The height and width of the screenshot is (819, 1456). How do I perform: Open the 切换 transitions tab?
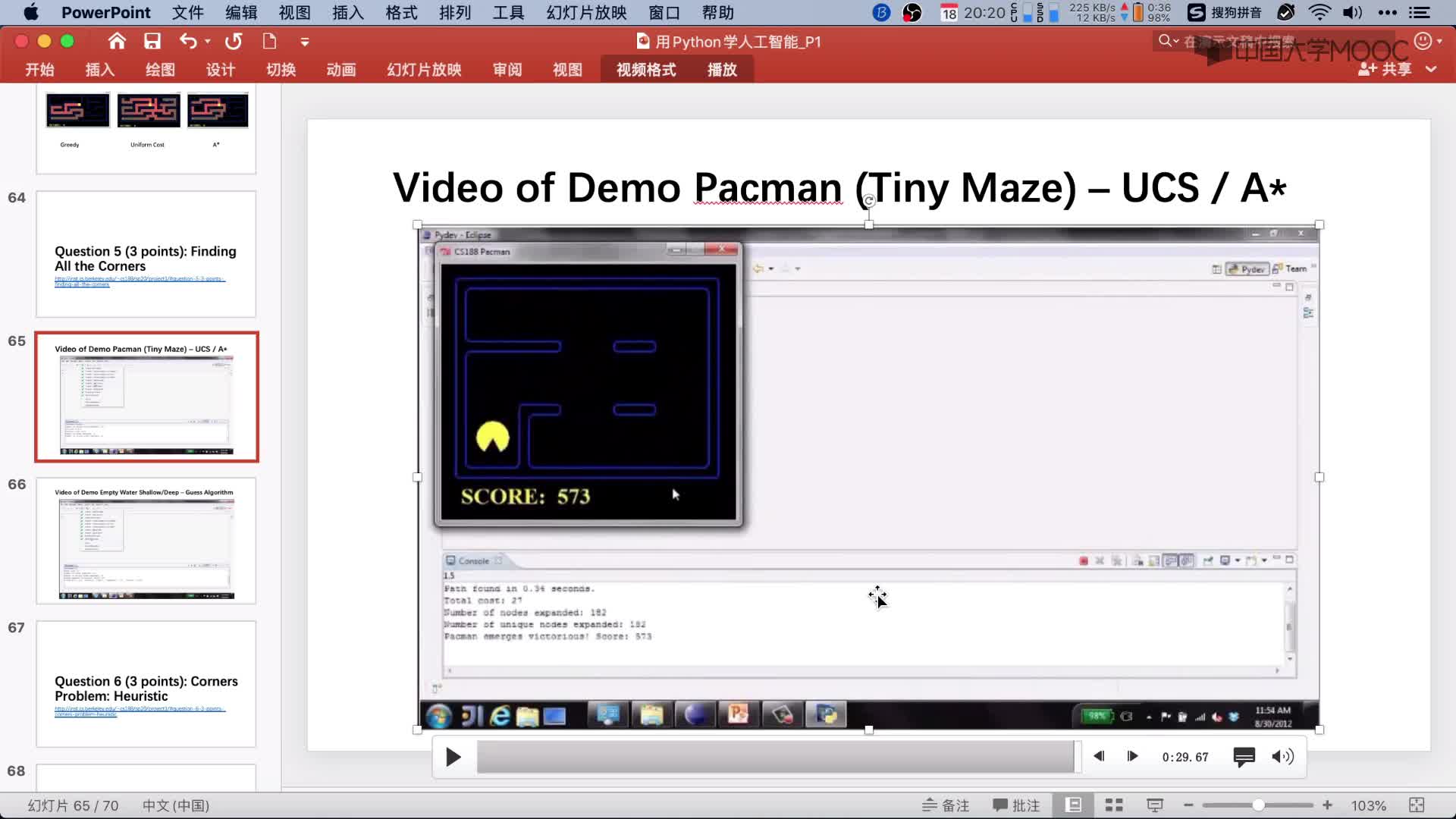(281, 70)
